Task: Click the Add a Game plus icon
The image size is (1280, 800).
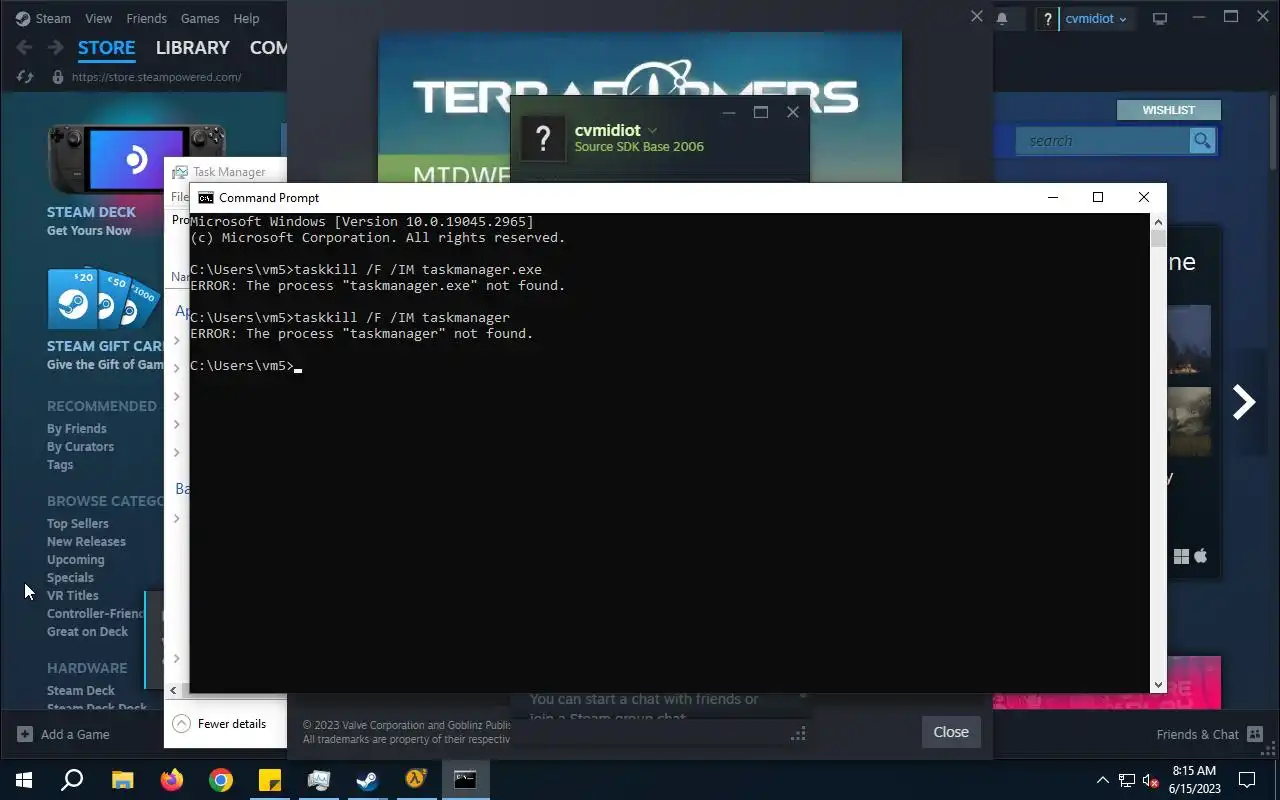Action: (25, 734)
